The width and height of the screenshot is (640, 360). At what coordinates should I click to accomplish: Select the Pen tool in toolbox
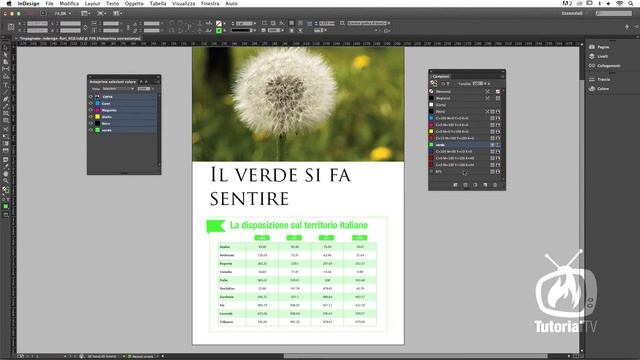pyautogui.click(x=6, y=99)
